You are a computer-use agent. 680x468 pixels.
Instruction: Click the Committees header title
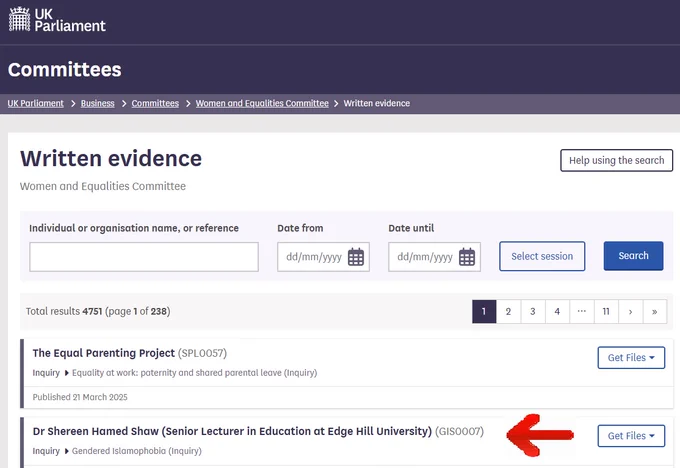point(65,70)
